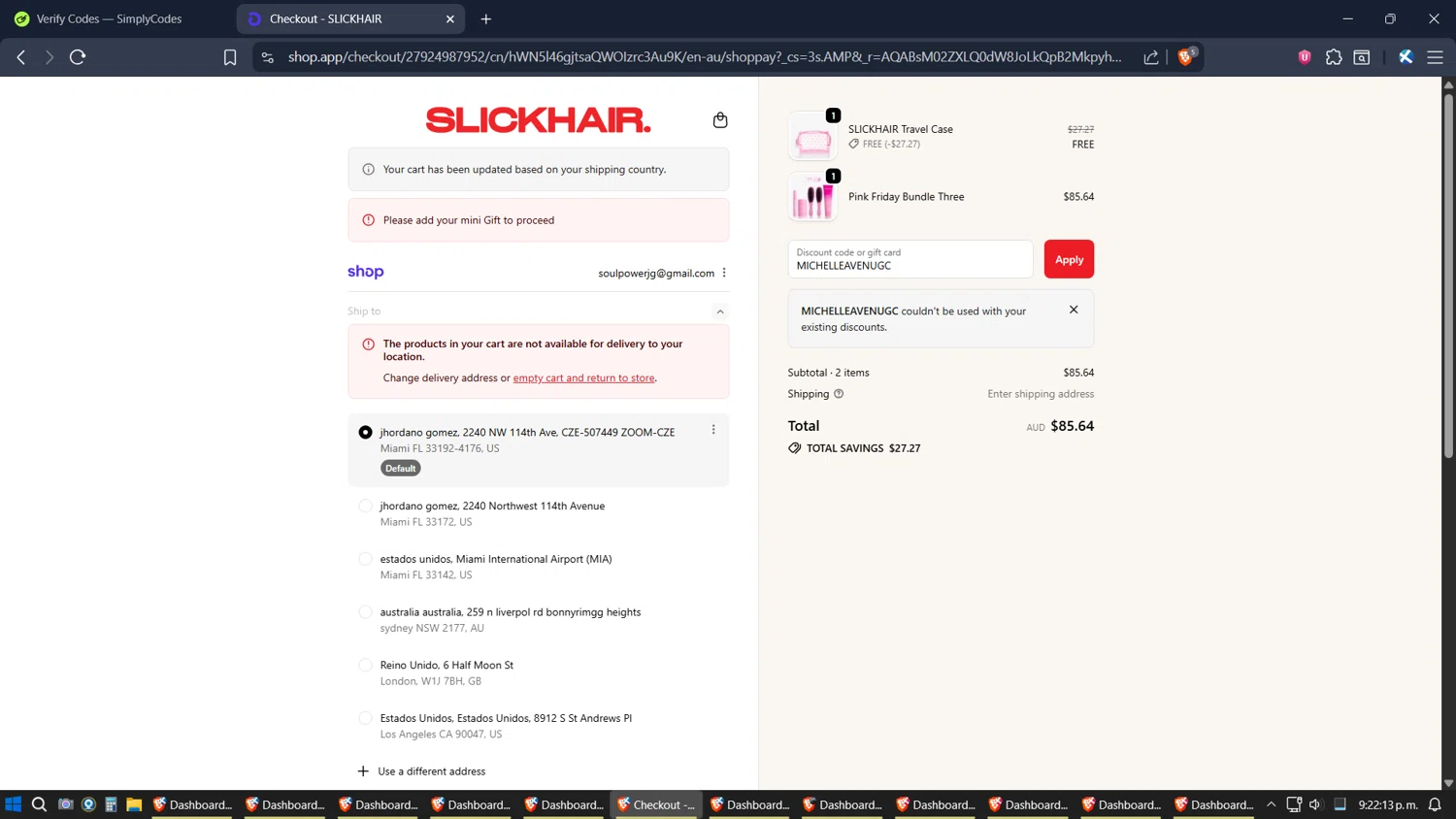1456x819 pixels.
Task: Click the Default badge on first address
Action: (400, 468)
